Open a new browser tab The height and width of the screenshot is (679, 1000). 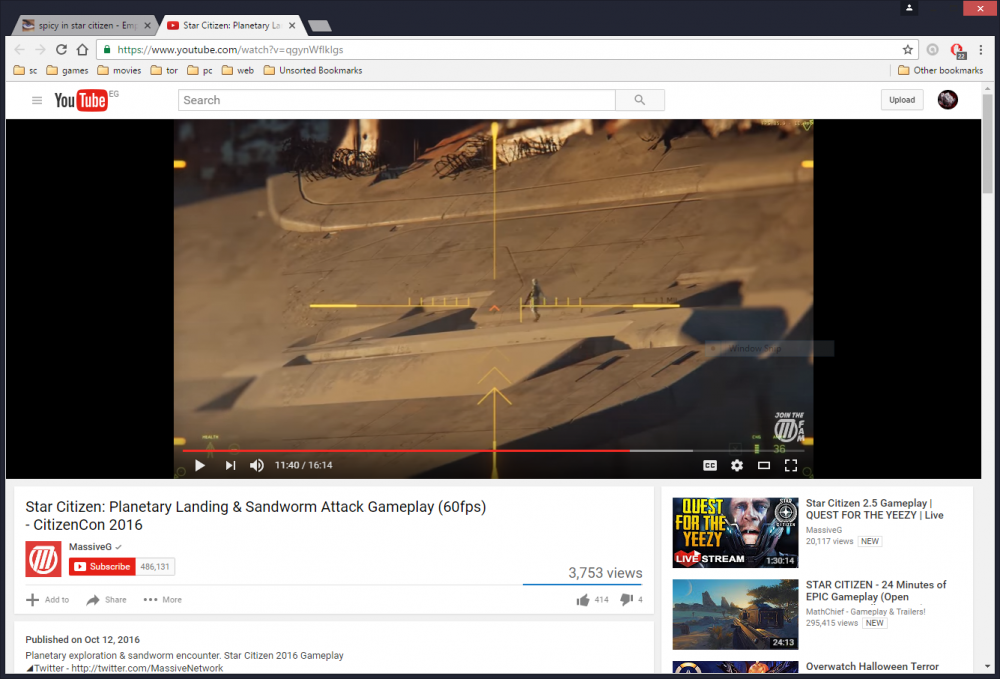click(320, 26)
